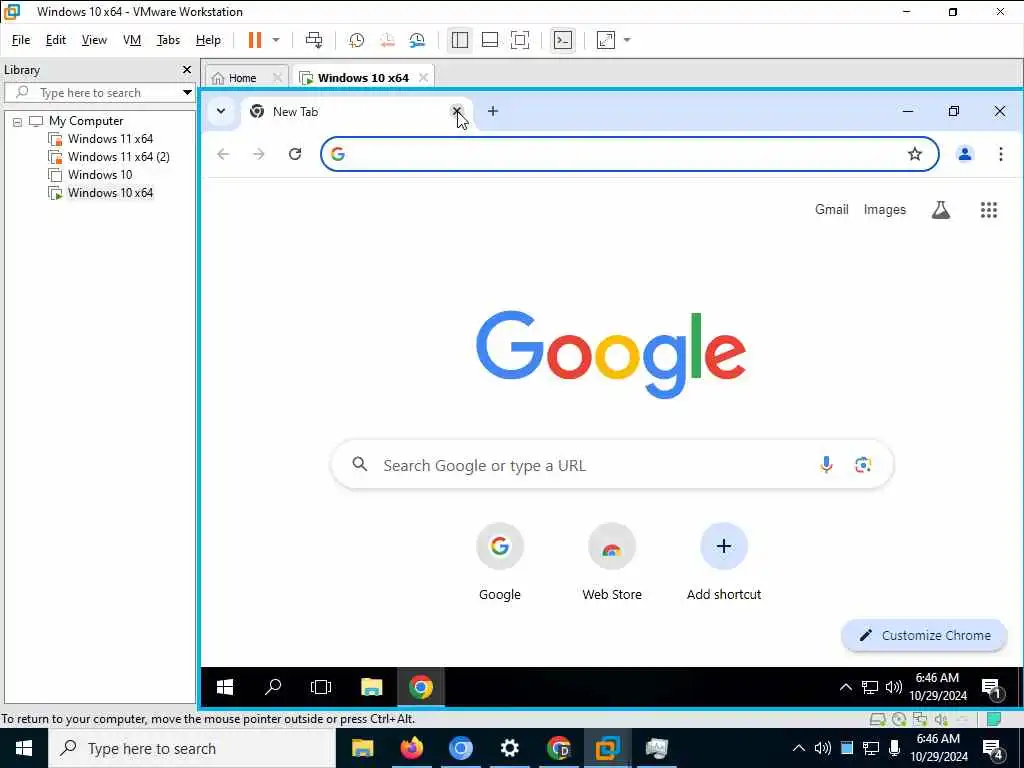Open the guest VM Start menu
The image size is (1024, 768).
pos(225,687)
